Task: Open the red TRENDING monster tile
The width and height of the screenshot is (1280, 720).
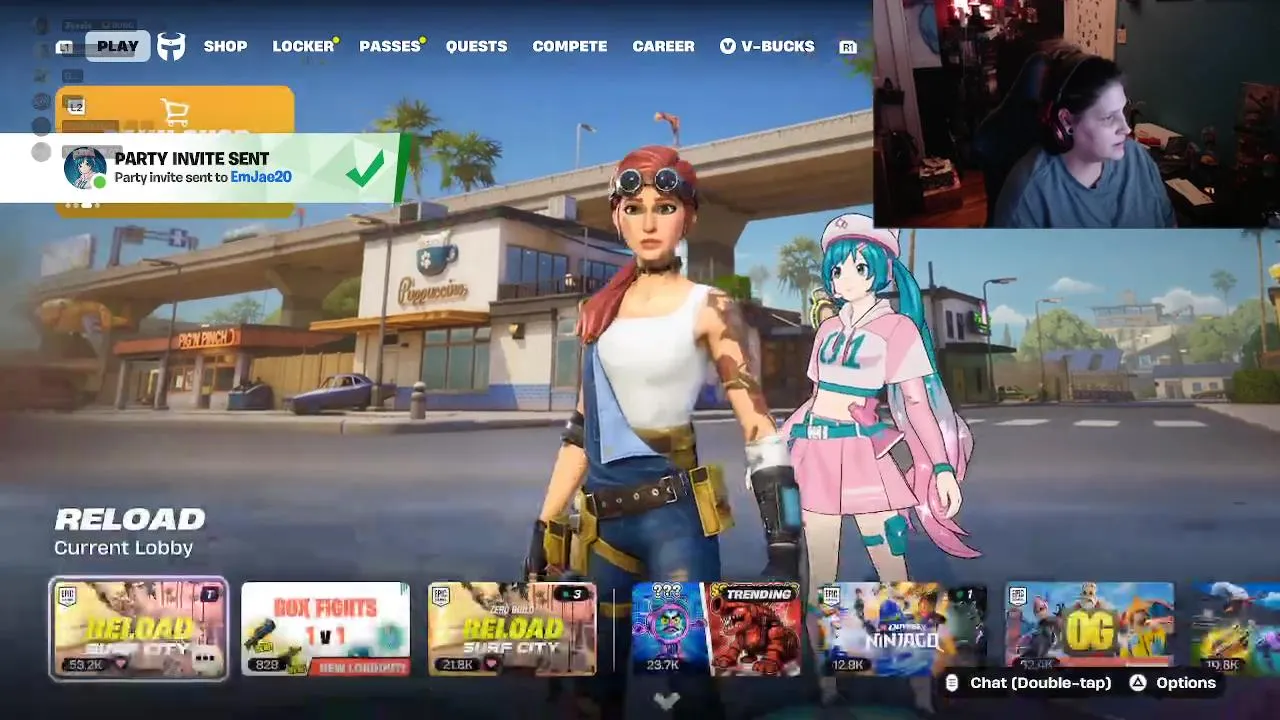Action: 755,629
